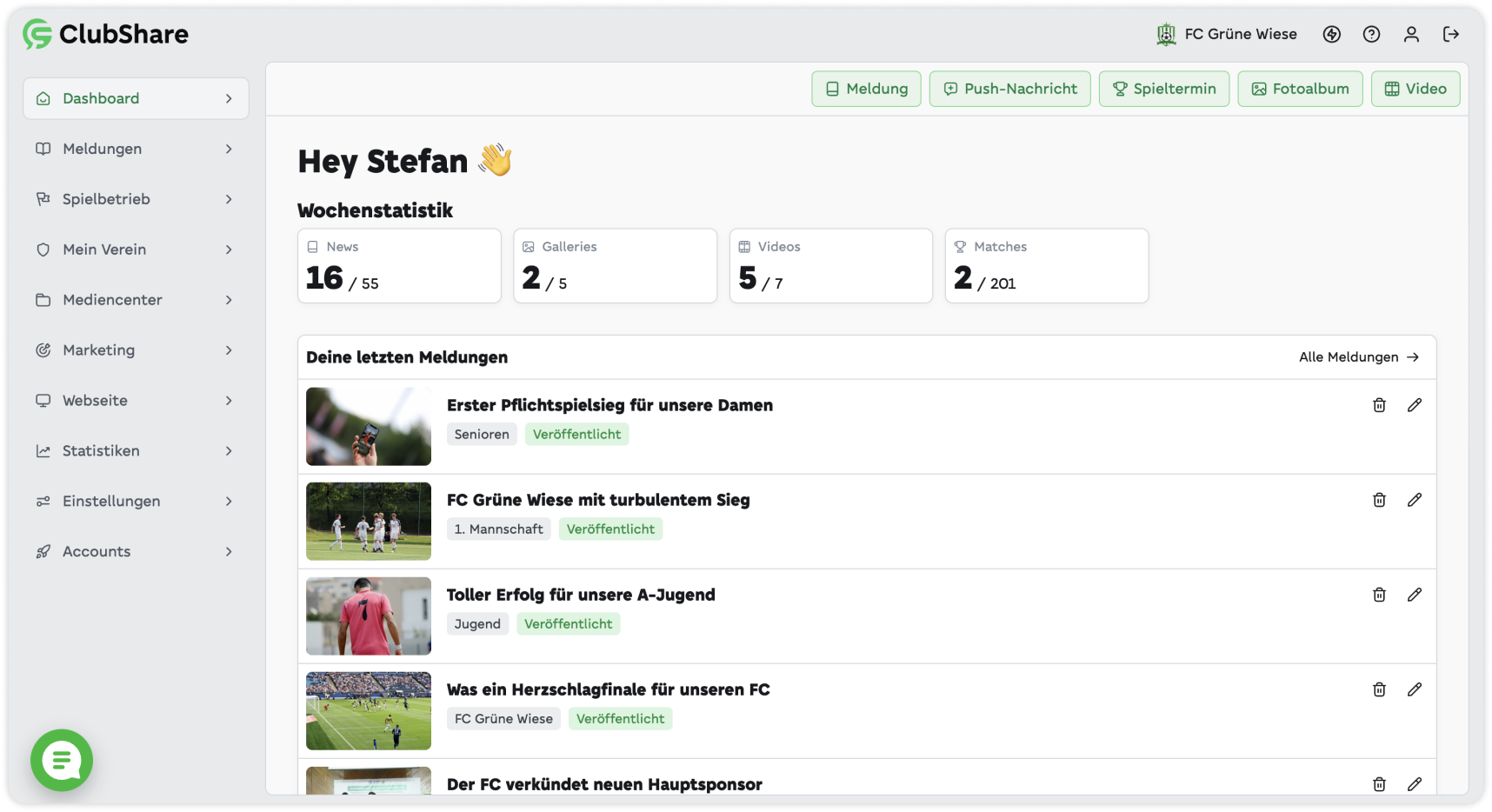
Task: Click the logout icon
Action: [x=1451, y=34]
